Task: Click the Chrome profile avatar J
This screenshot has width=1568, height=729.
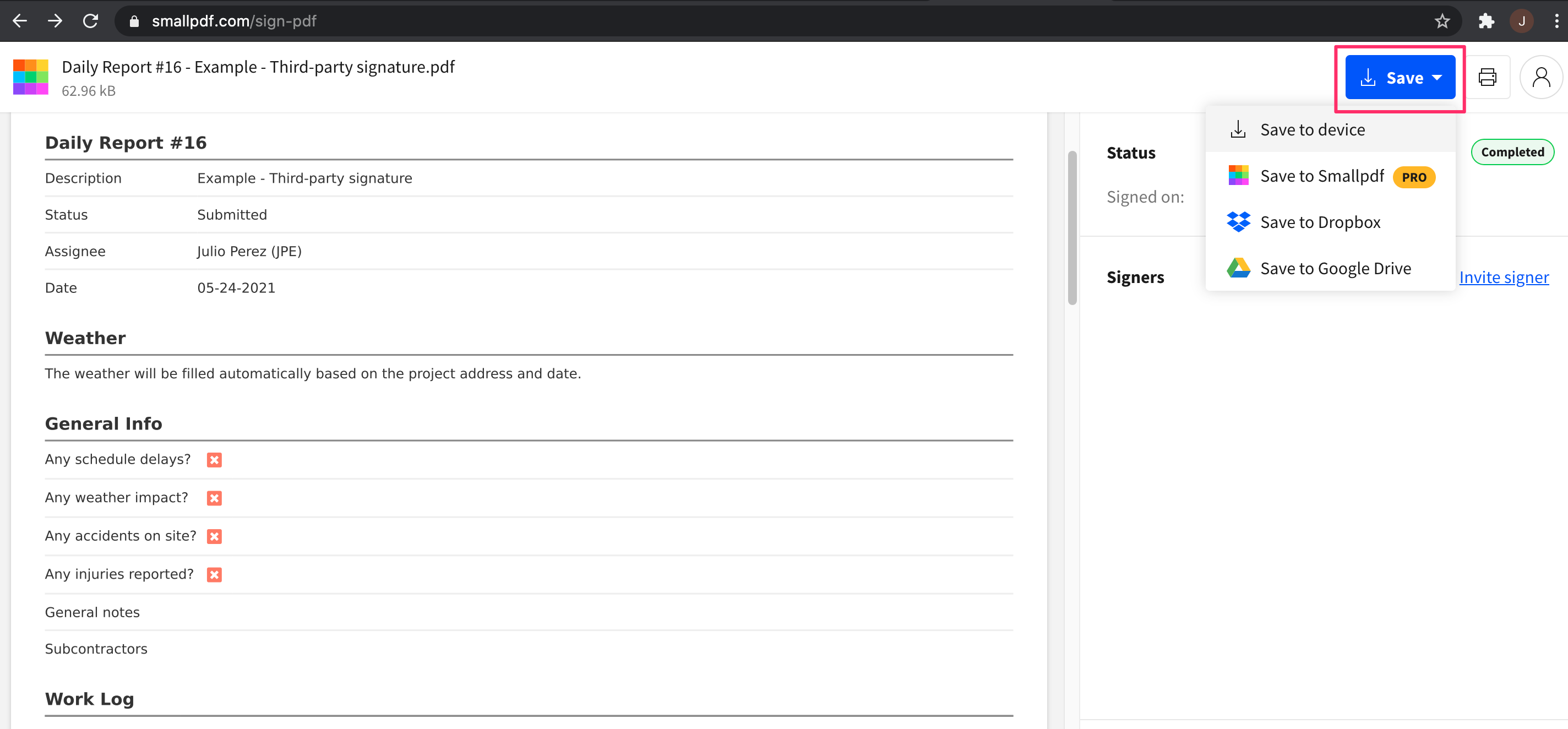Action: point(1521,21)
